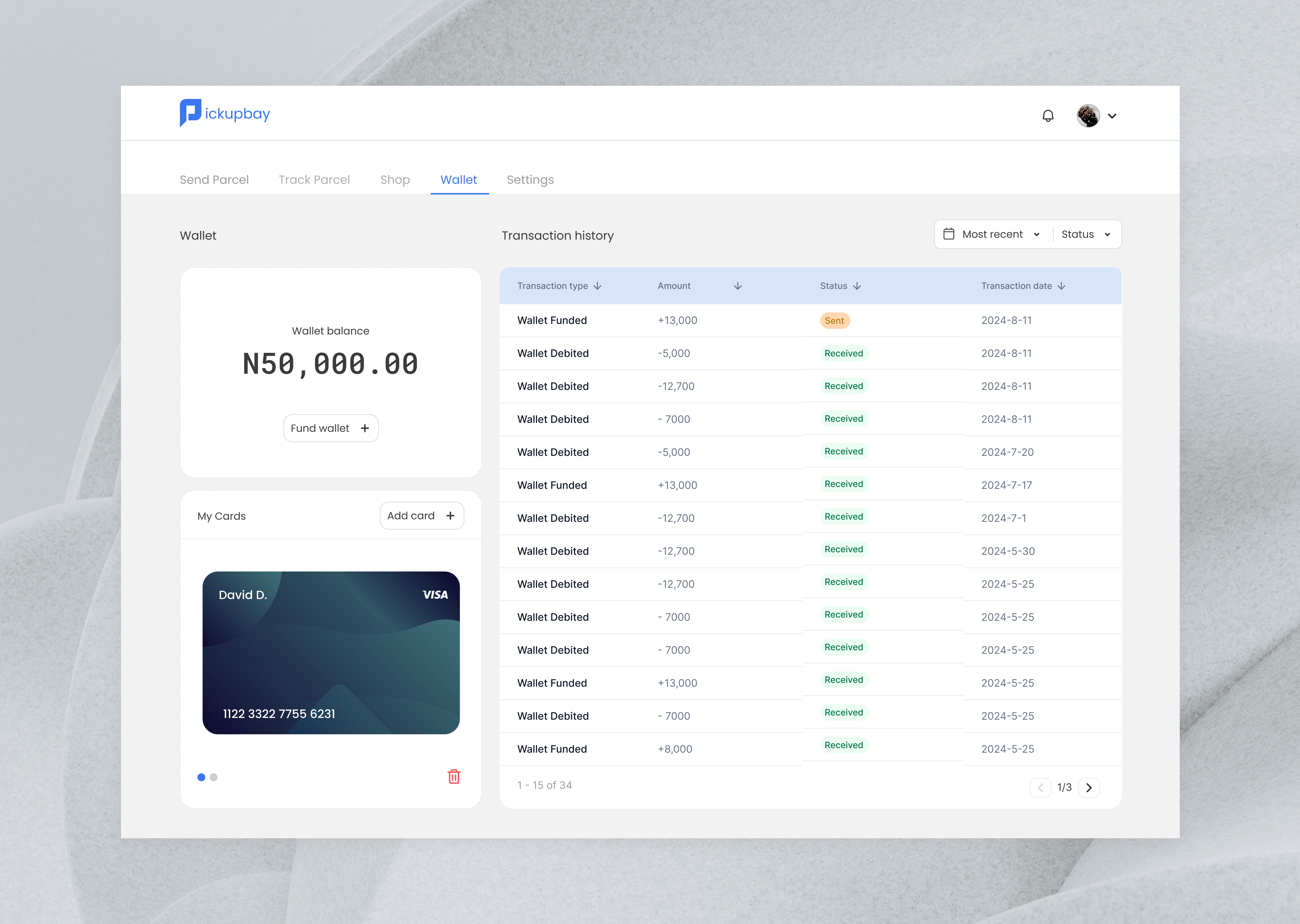1300x924 pixels.
Task: Sort by Amount column arrow
Action: [x=738, y=286]
